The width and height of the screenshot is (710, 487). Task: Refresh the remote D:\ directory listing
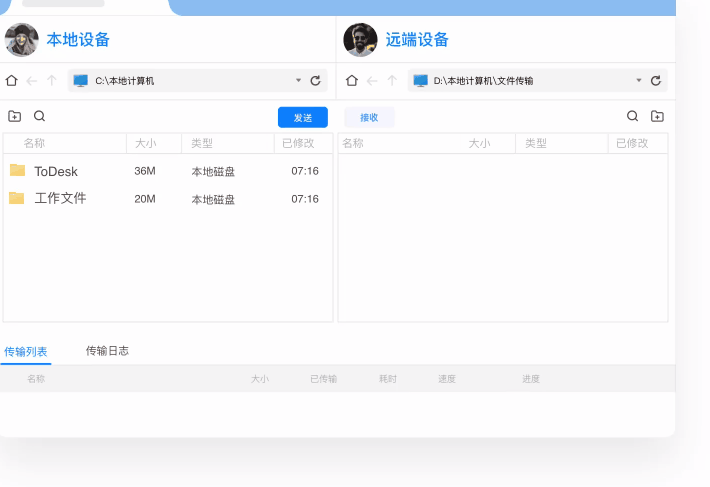pyautogui.click(x=656, y=81)
